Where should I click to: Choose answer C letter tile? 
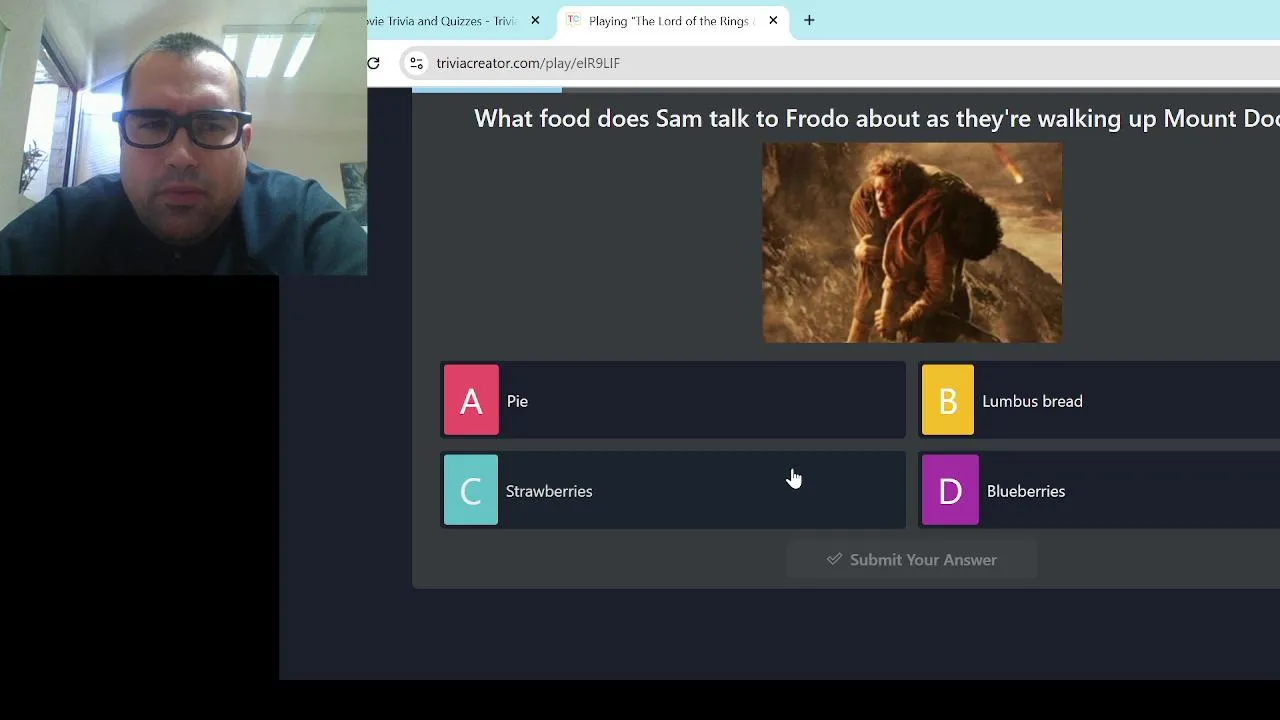(471, 490)
